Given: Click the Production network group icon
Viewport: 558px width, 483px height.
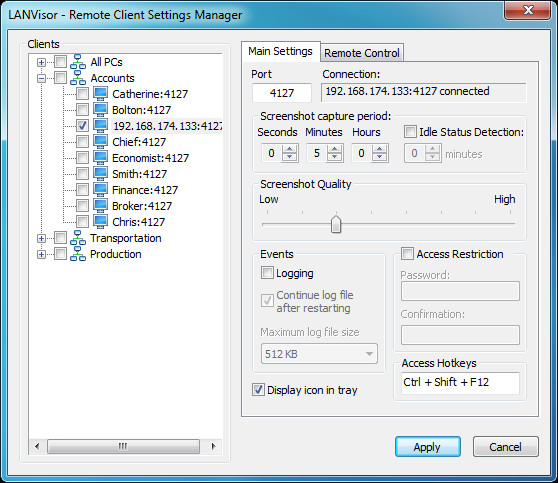Looking at the screenshot, I should pos(78,254).
